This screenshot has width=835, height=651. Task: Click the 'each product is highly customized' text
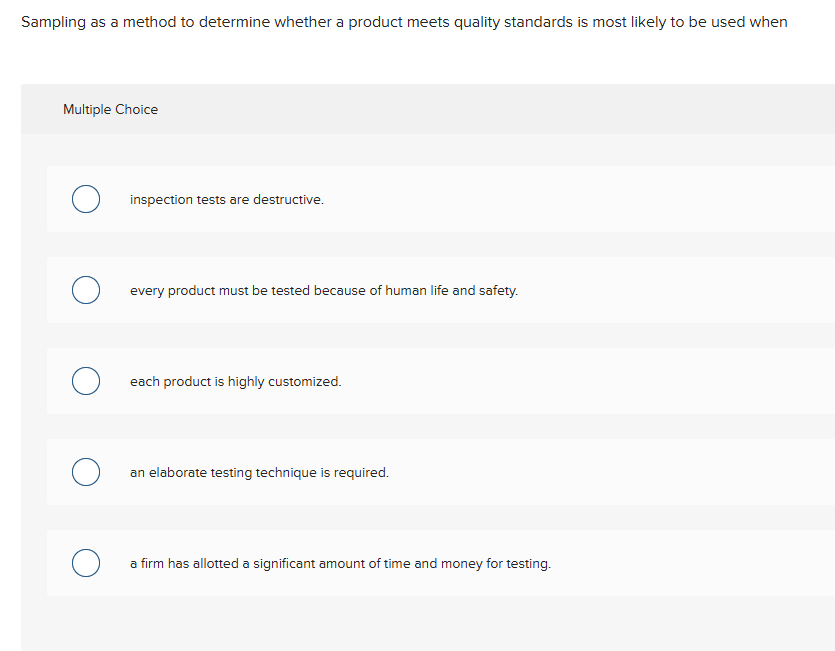coord(235,381)
